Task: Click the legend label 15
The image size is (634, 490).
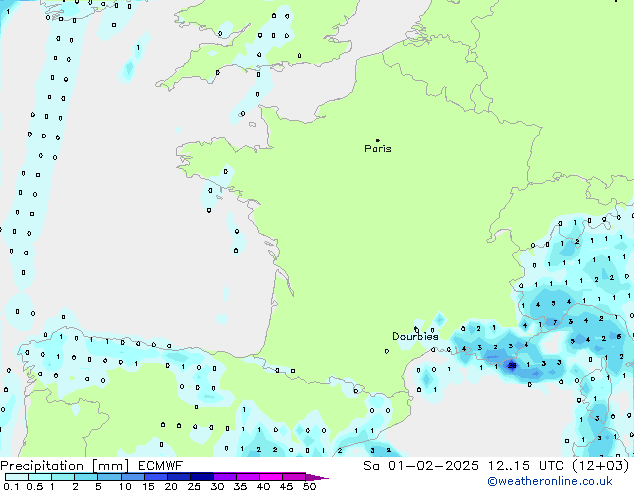Action: (x=148, y=486)
